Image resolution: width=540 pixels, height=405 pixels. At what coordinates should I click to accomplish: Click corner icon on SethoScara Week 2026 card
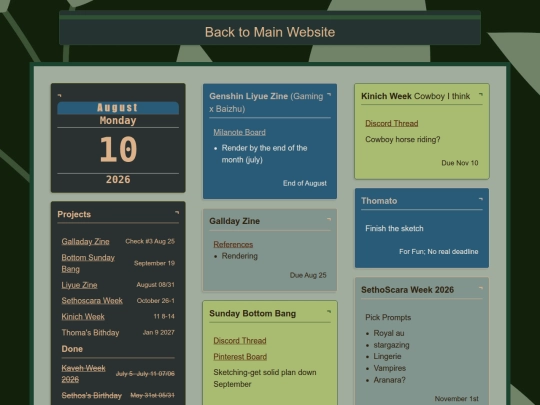coord(481,288)
